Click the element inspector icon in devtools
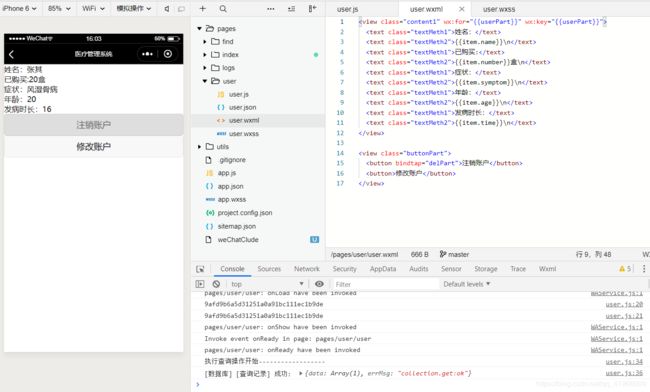Screen dimensions: 650x392 point(200,269)
